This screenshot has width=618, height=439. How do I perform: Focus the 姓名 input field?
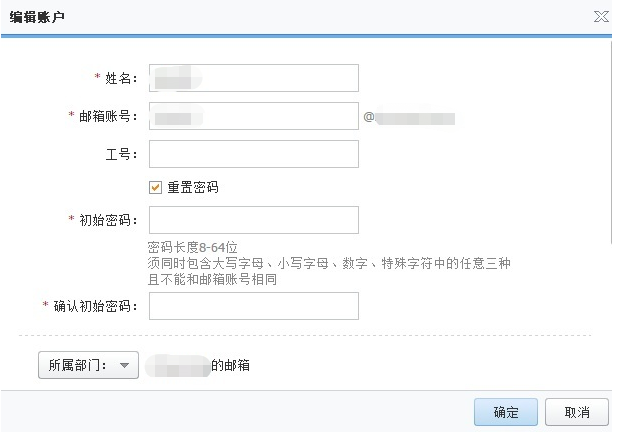click(253, 78)
